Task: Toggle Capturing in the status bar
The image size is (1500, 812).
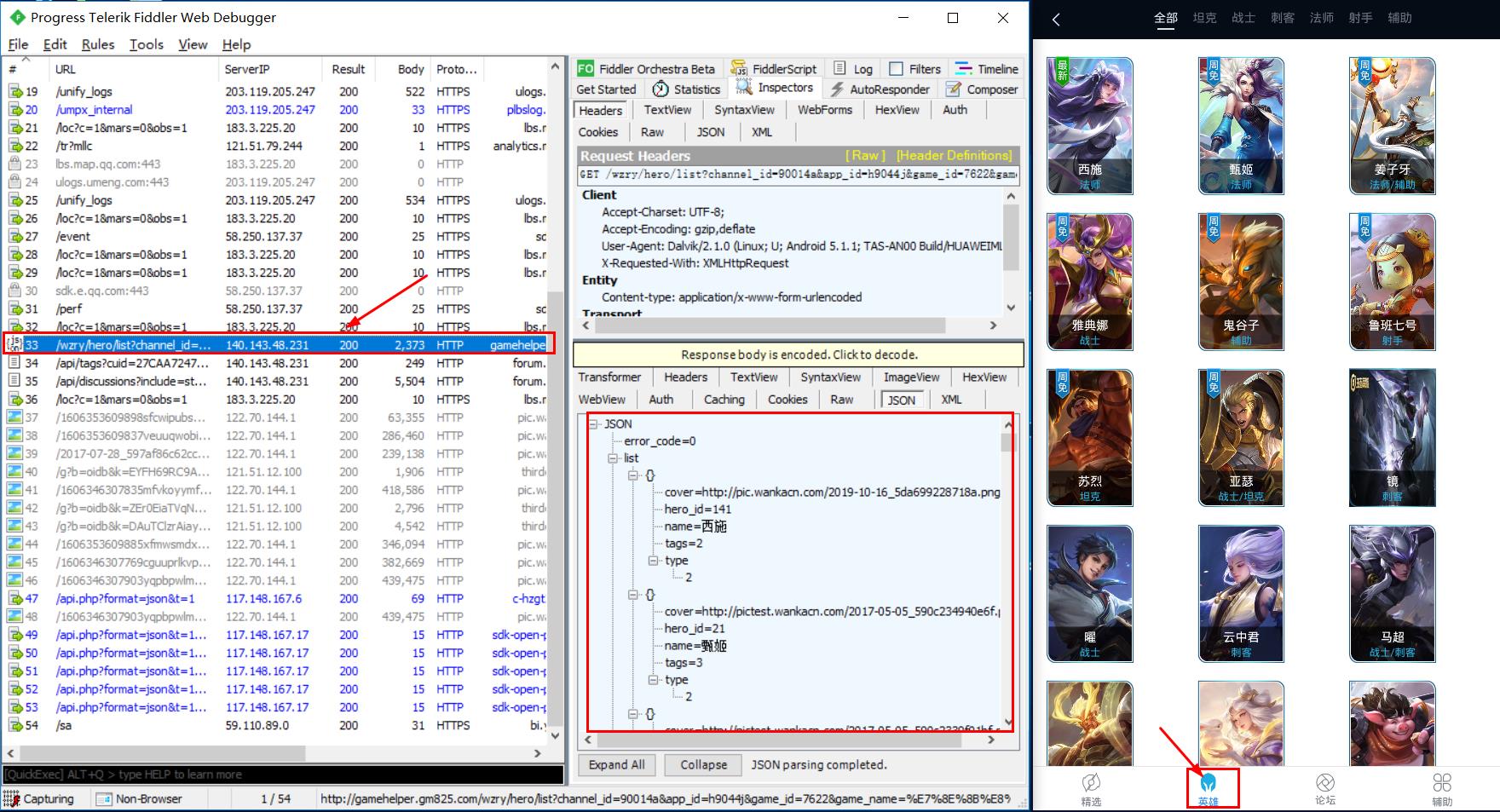Action: click(x=40, y=799)
